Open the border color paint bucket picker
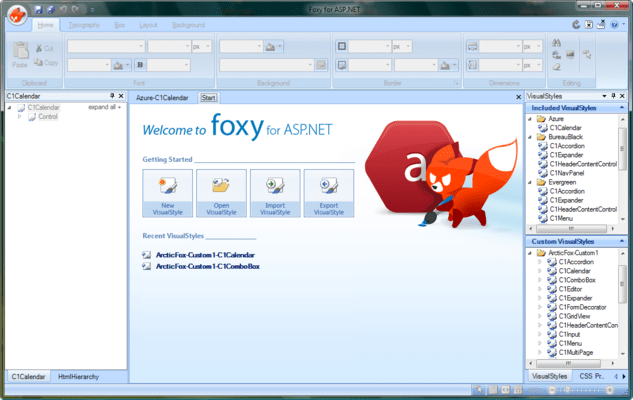Screen dimensions: 633x400 pos(449,65)
